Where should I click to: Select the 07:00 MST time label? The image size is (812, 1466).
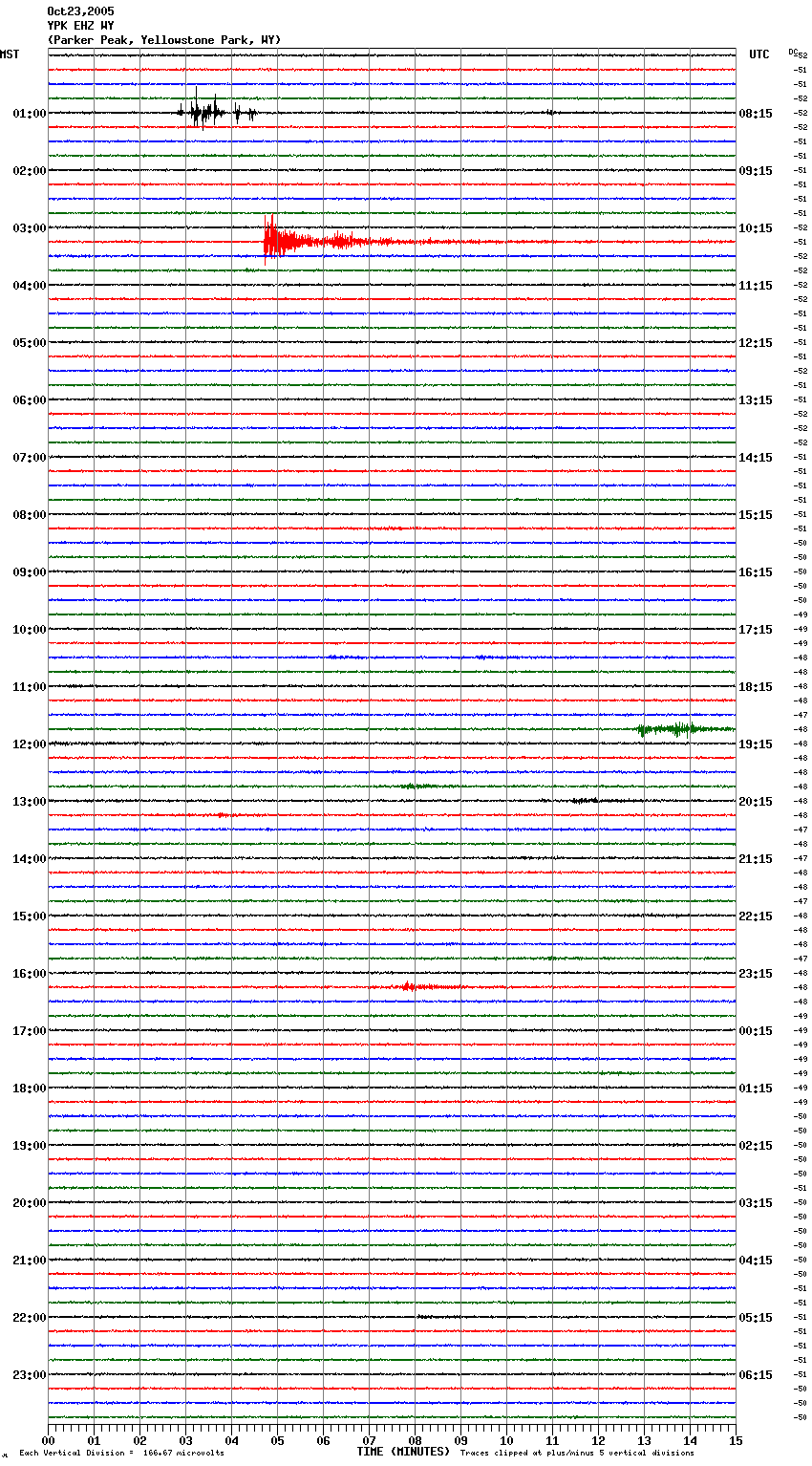pyautogui.click(x=30, y=458)
